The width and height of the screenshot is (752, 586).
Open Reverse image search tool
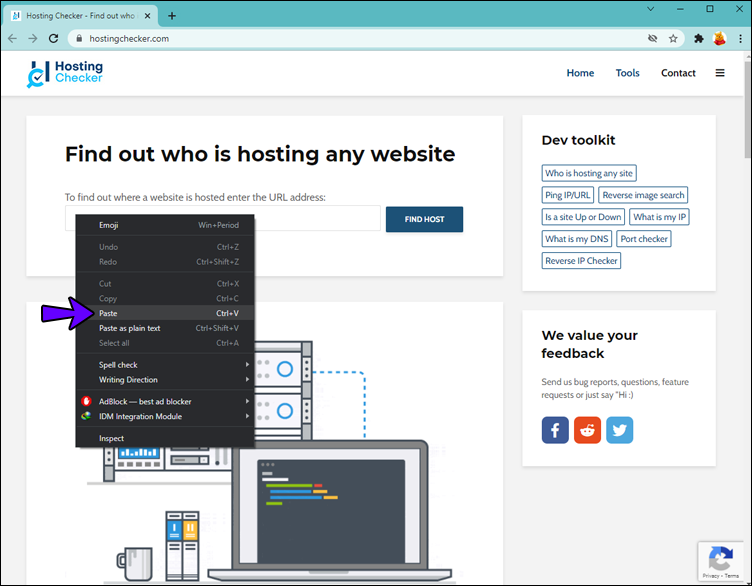[643, 195]
